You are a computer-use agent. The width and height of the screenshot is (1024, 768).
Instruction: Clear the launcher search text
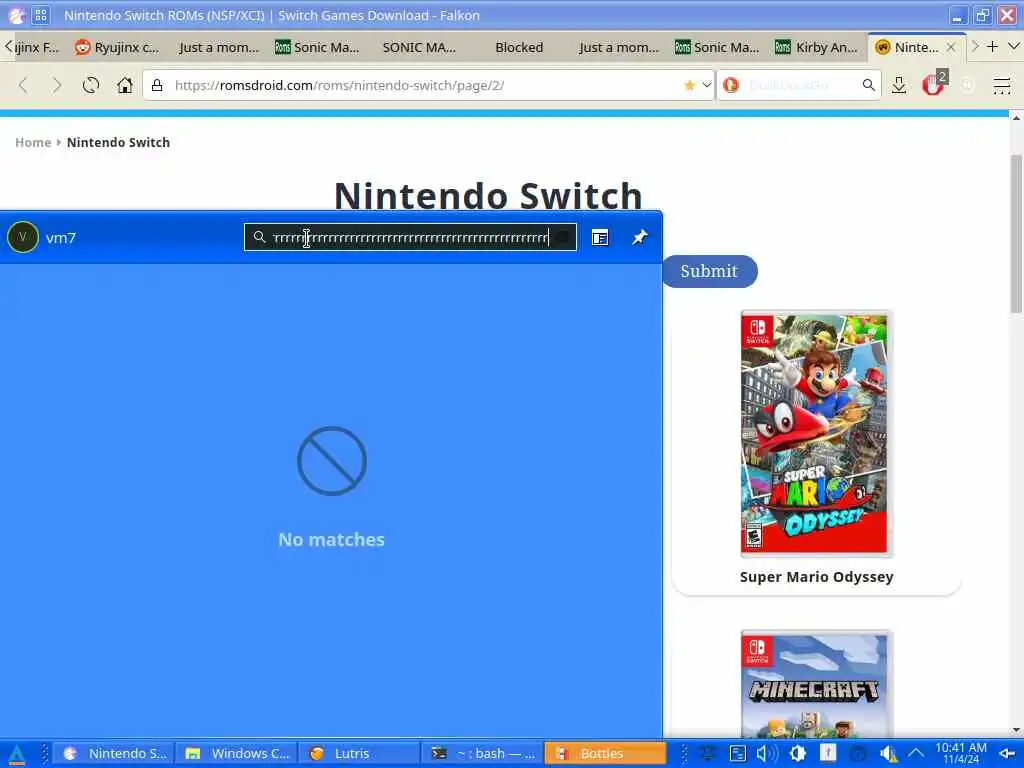pos(562,237)
